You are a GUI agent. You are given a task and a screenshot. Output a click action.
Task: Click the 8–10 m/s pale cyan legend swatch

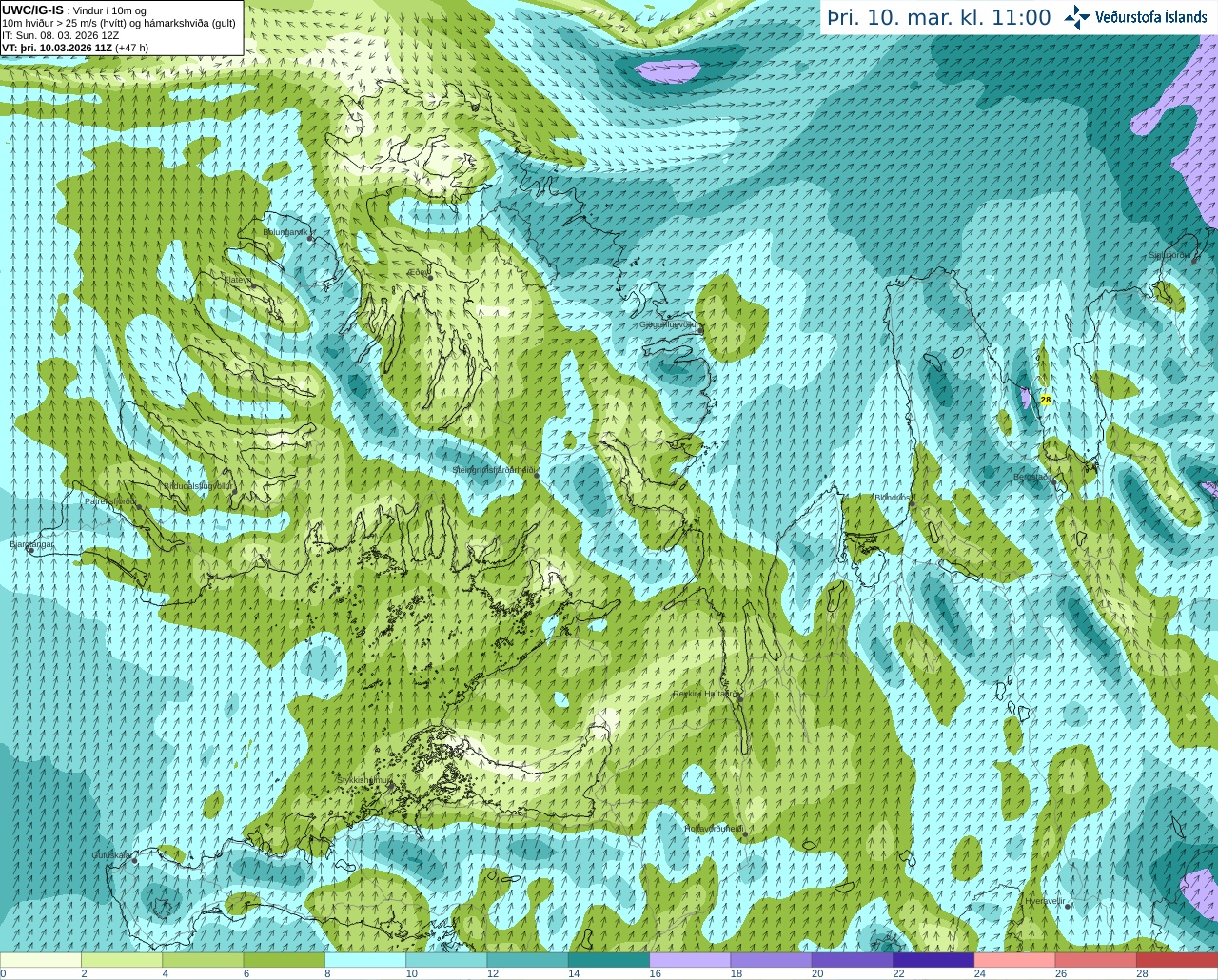(x=365, y=960)
